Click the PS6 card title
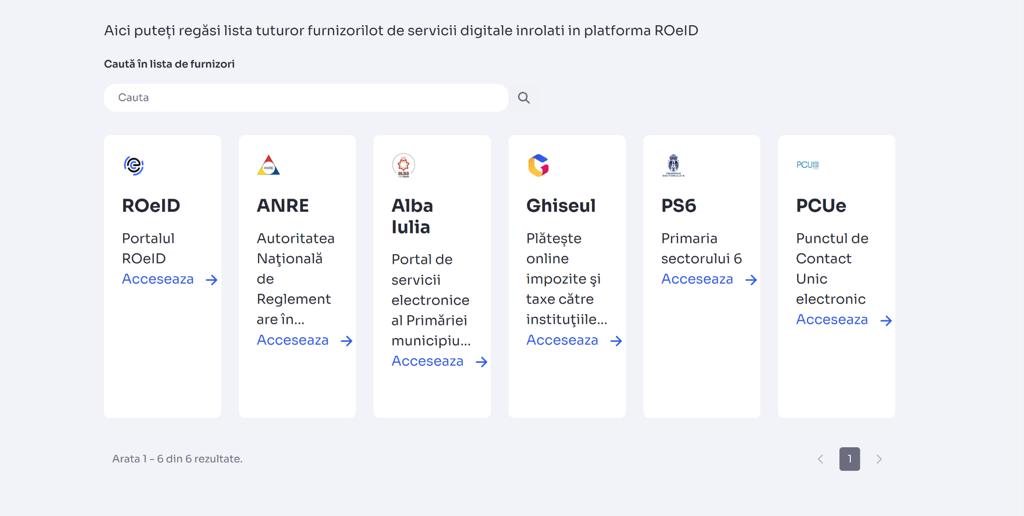 [679, 206]
